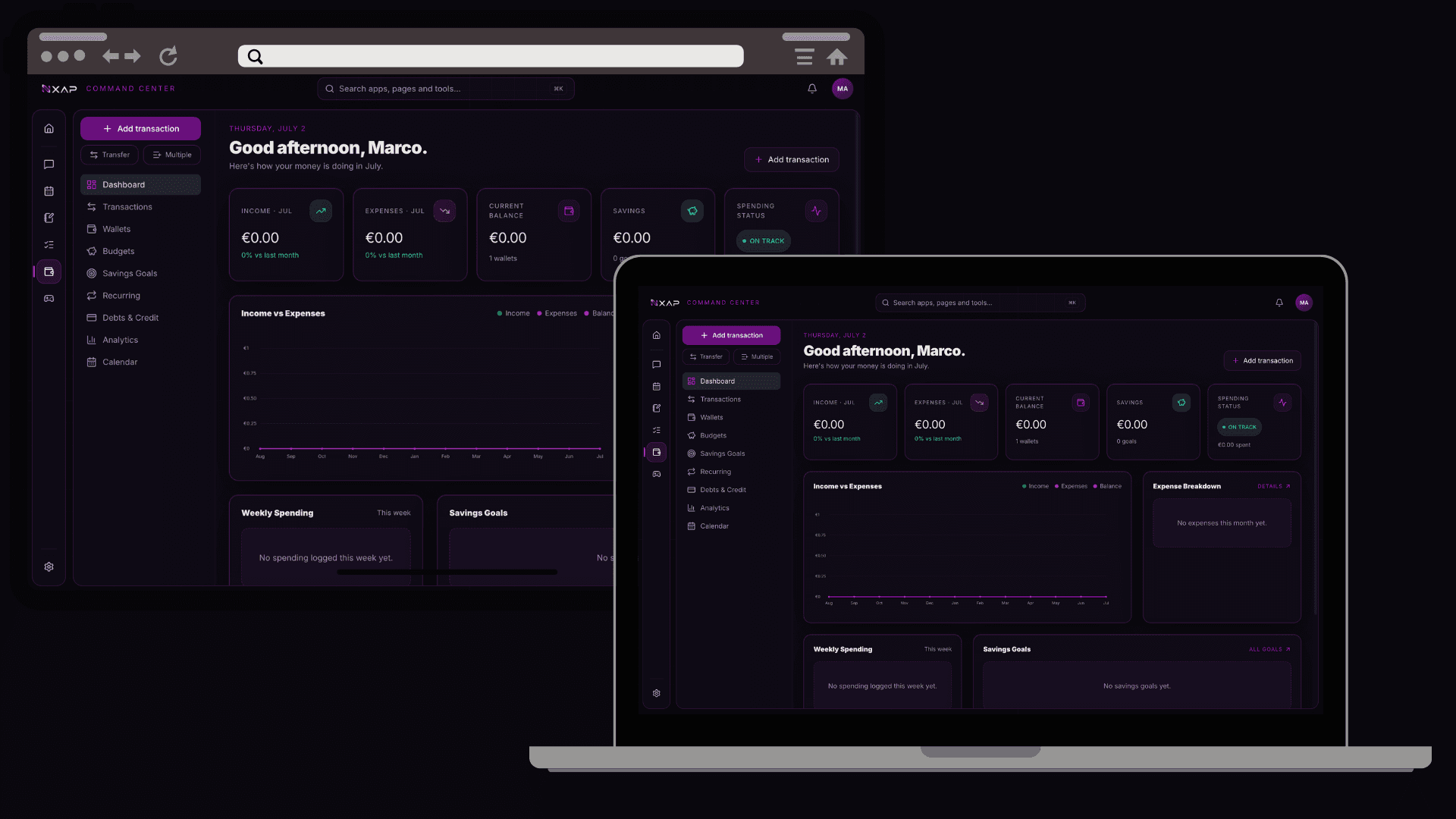Screen dimensions: 1456x819
Task: Click the Balance legend dot on the laptop chart
Action: coord(1095,486)
